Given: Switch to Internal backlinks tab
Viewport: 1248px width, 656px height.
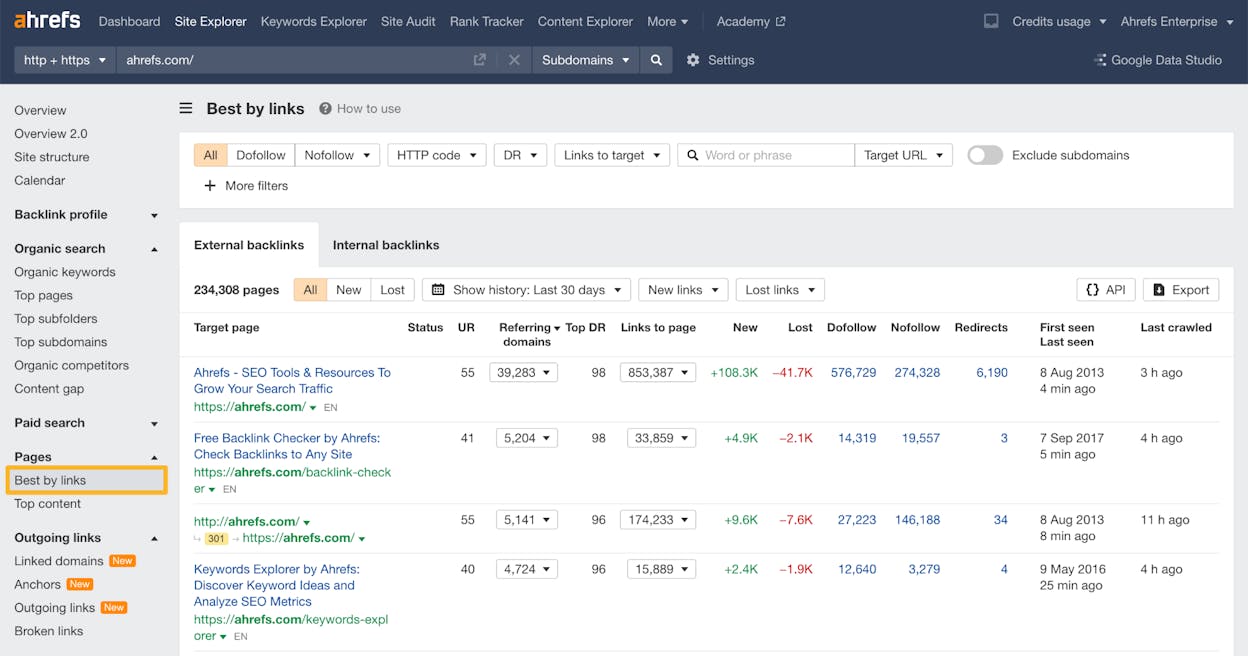Looking at the screenshot, I should [x=386, y=245].
